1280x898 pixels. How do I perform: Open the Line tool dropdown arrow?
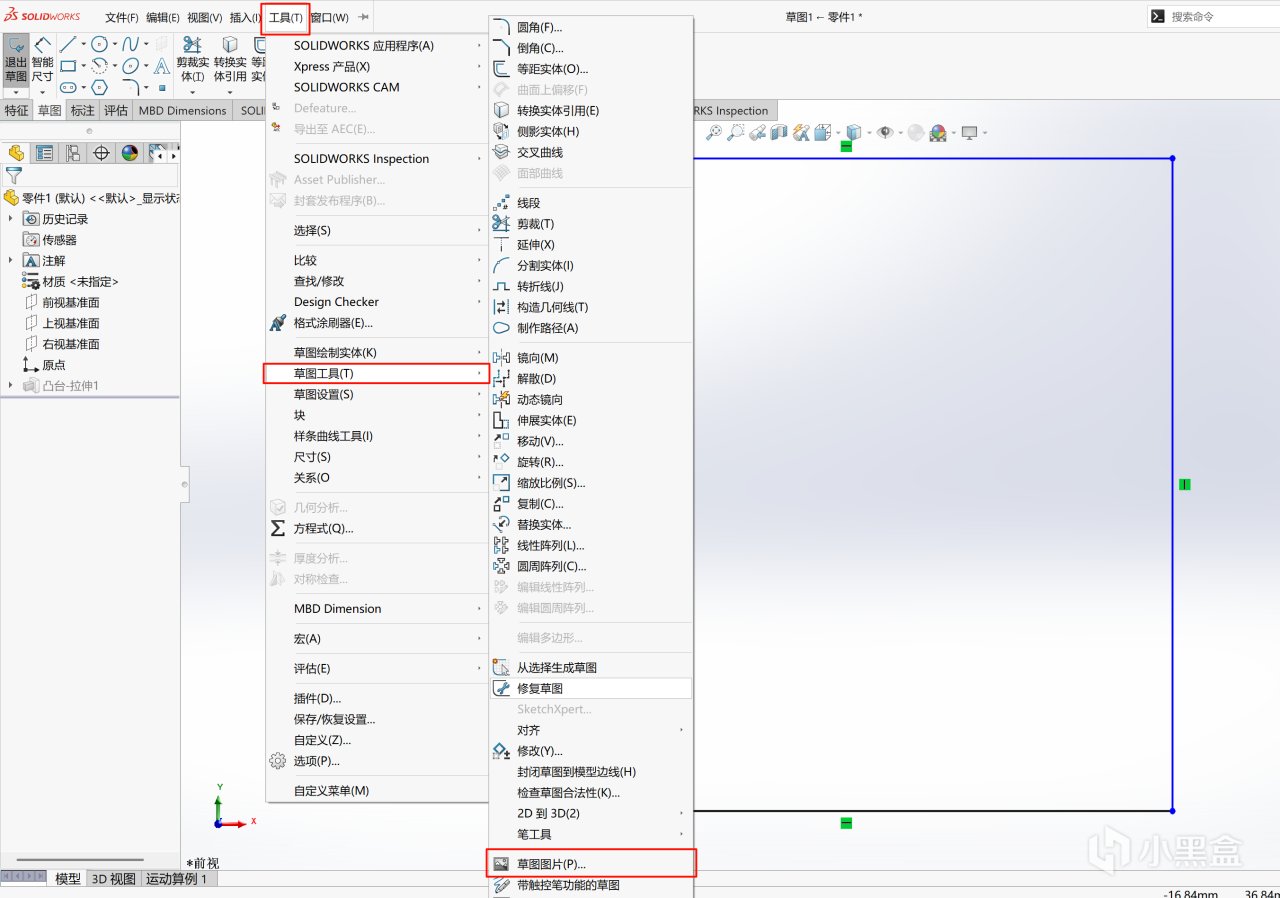(82, 44)
